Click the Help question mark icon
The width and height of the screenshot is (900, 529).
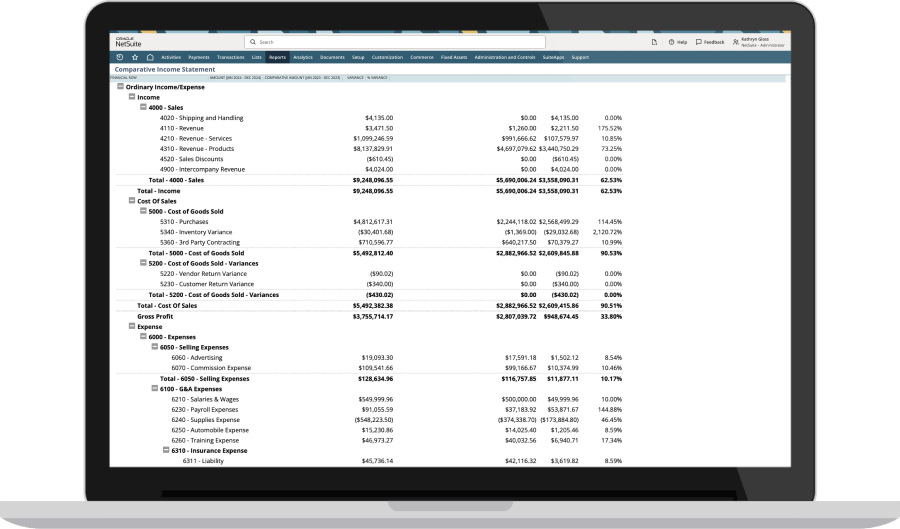tap(673, 42)
